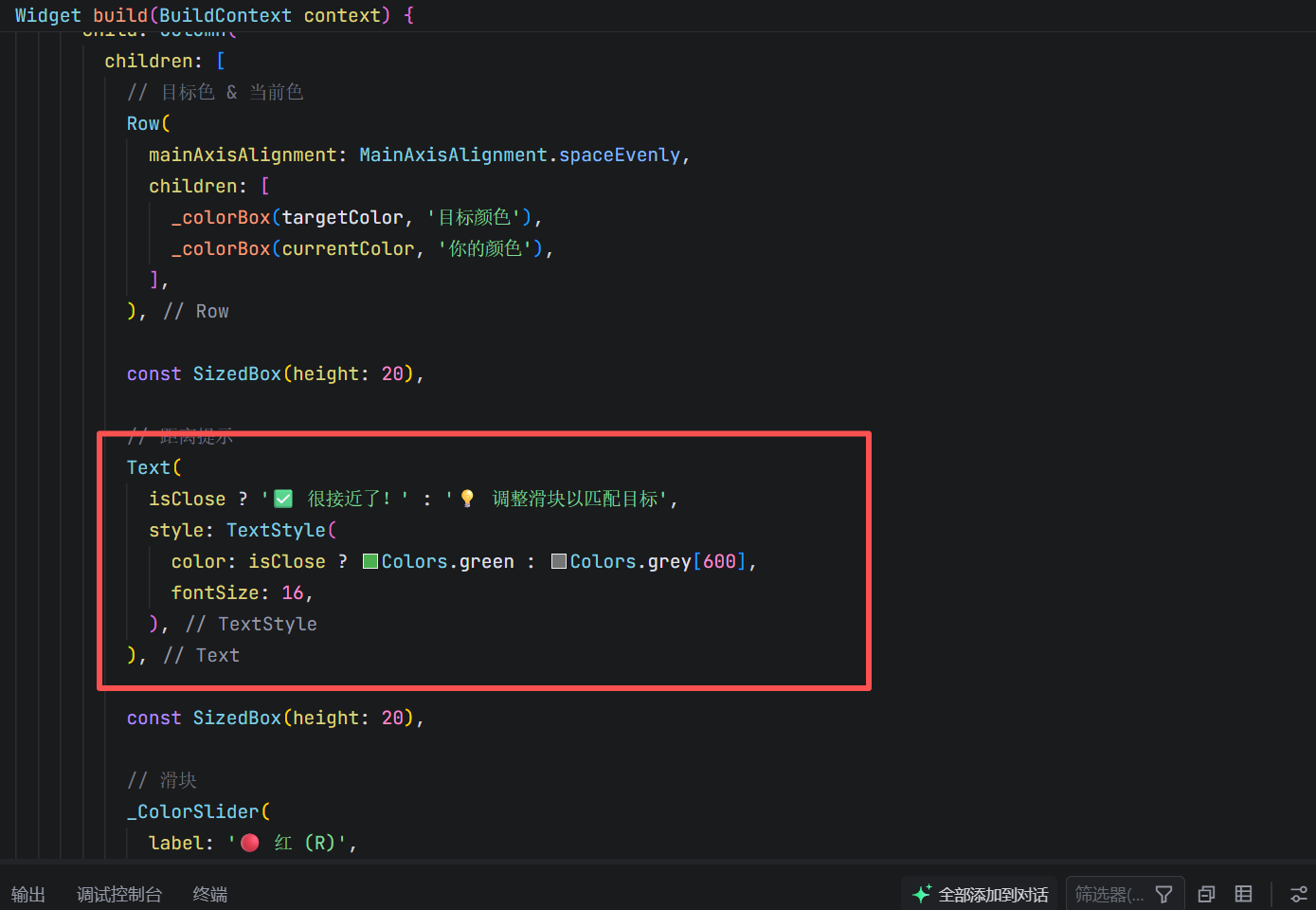This screenshot has width=1316, height=910.
Task: Focus the 筛选器 filter input field
Action: click(1109, 894)
